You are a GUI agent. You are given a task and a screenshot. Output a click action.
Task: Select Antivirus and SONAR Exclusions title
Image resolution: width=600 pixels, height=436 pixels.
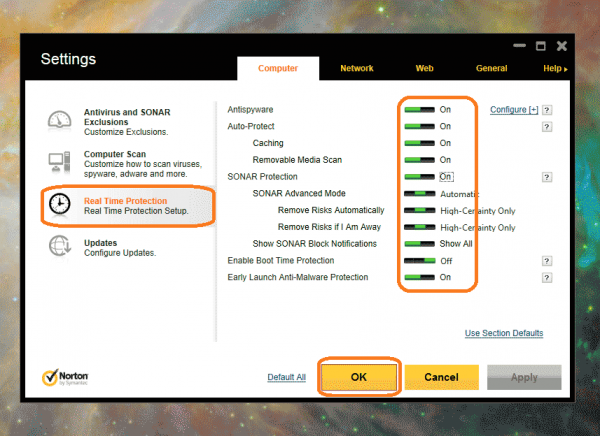[x=127, y=117]
